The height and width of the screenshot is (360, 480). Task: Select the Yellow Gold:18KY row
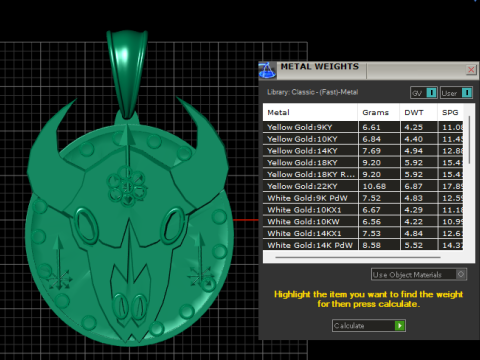[363, 162]
